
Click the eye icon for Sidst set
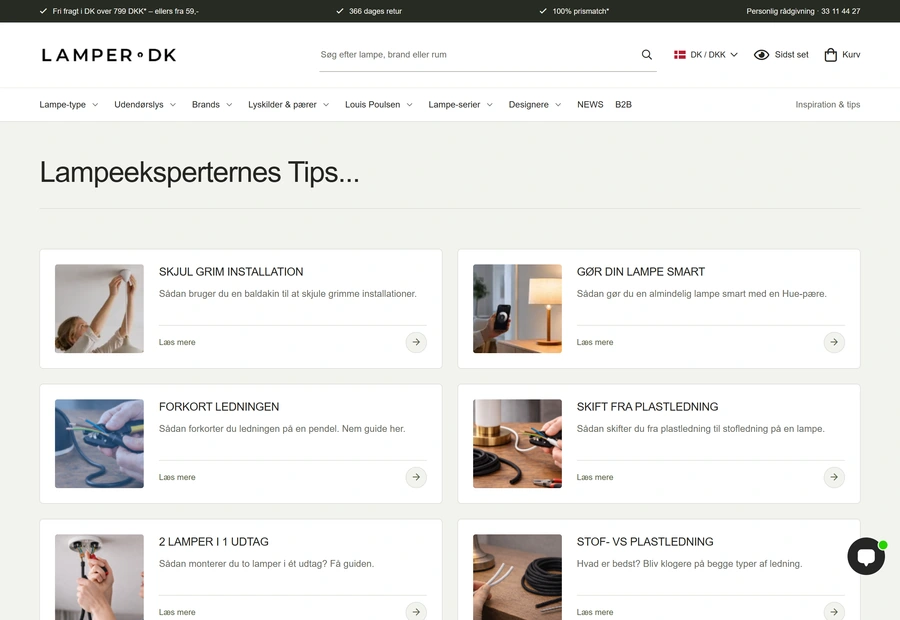pos(761,55)
